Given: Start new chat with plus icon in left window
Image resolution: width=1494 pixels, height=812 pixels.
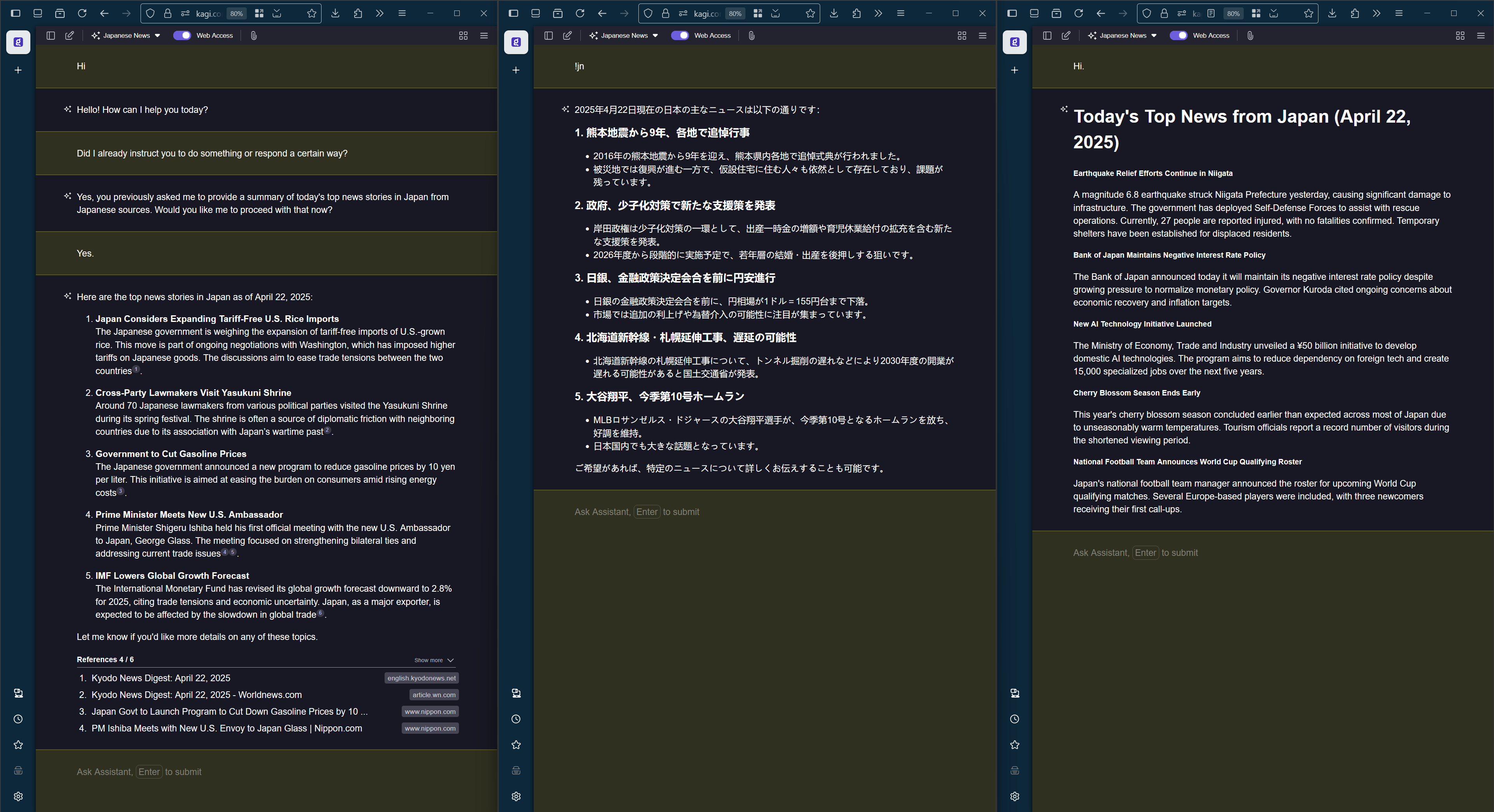Looking at the screenshot, I should coord(18,70).
